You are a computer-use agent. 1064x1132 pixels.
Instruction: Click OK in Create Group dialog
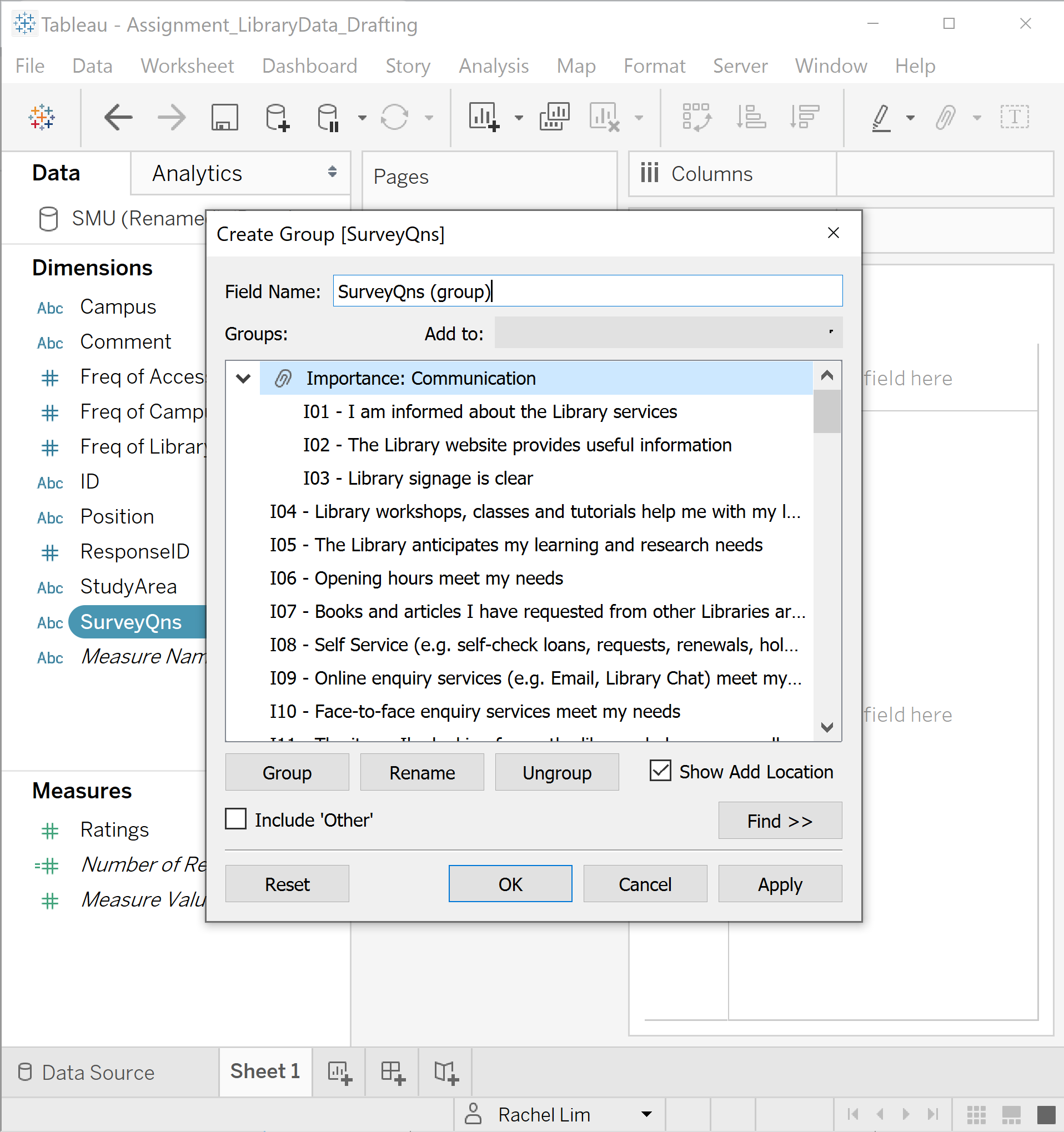click(x=510, y=884)
